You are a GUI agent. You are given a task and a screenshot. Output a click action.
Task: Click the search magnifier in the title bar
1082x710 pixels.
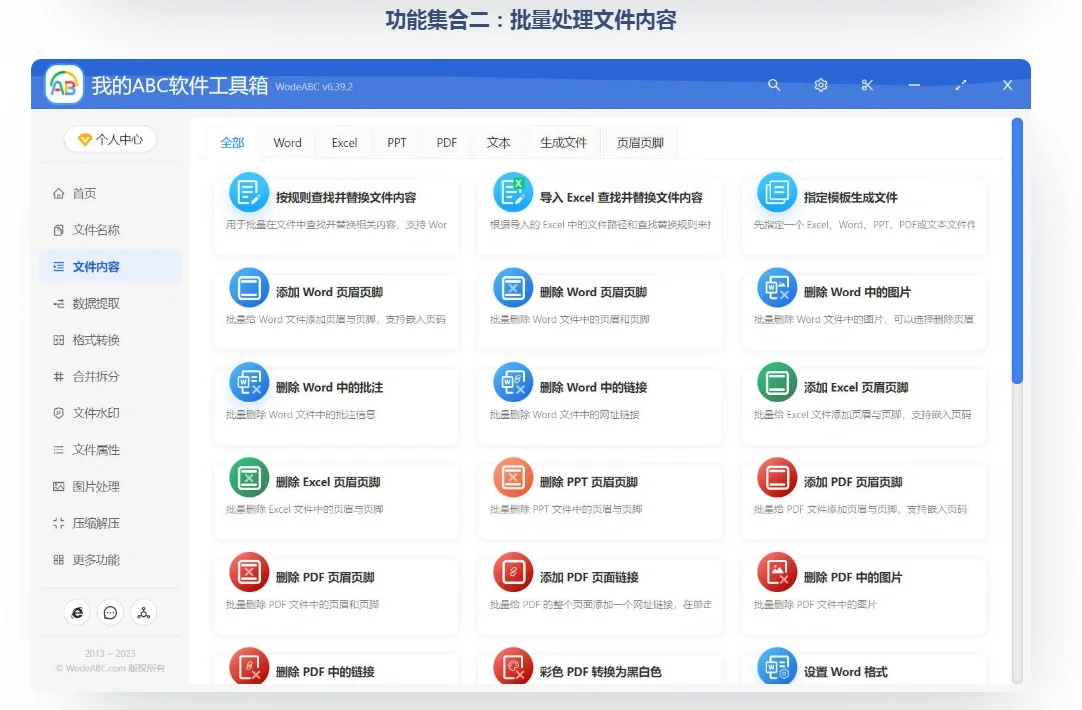(774, 85)
